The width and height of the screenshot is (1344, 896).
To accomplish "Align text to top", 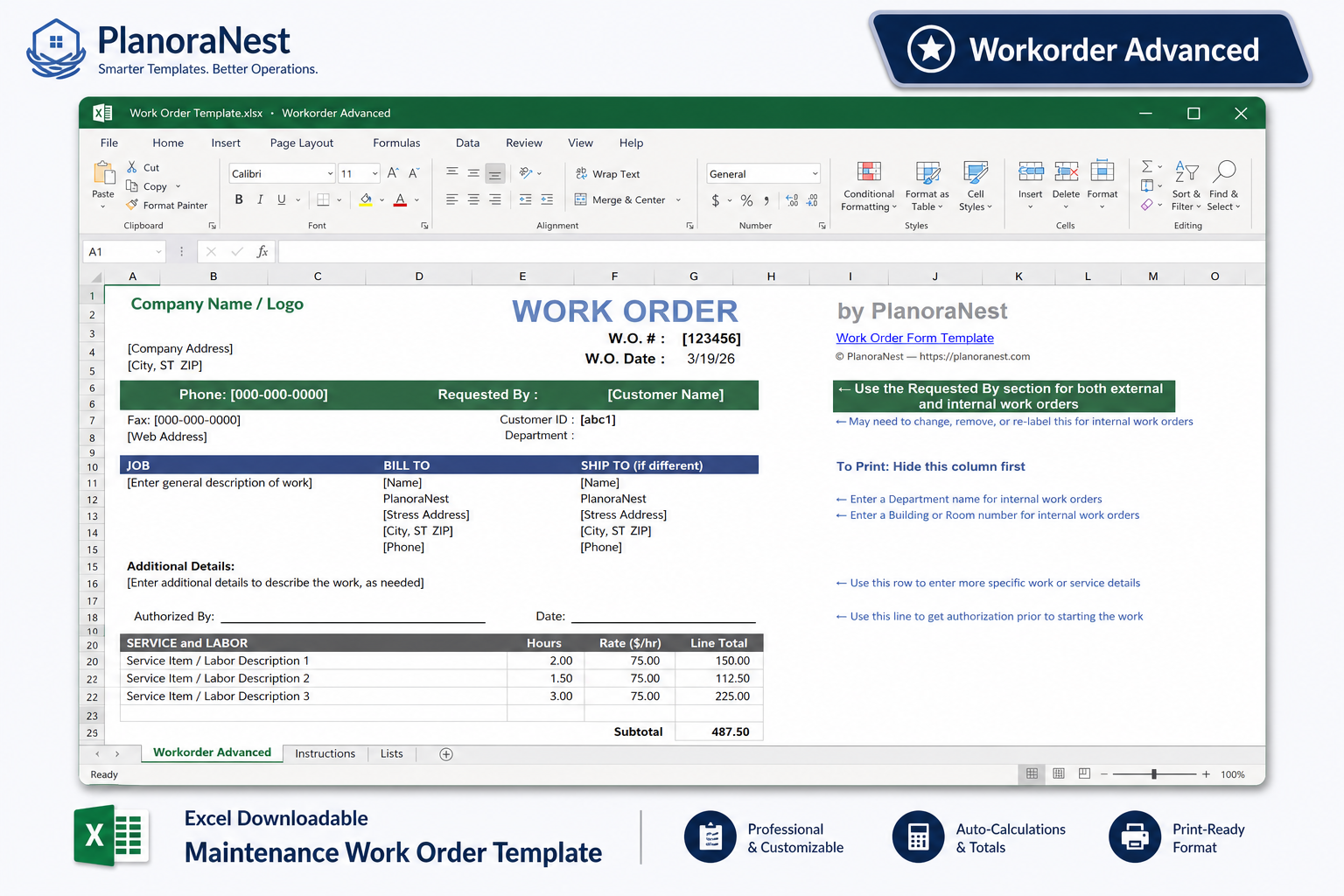I will pos(452,172).
